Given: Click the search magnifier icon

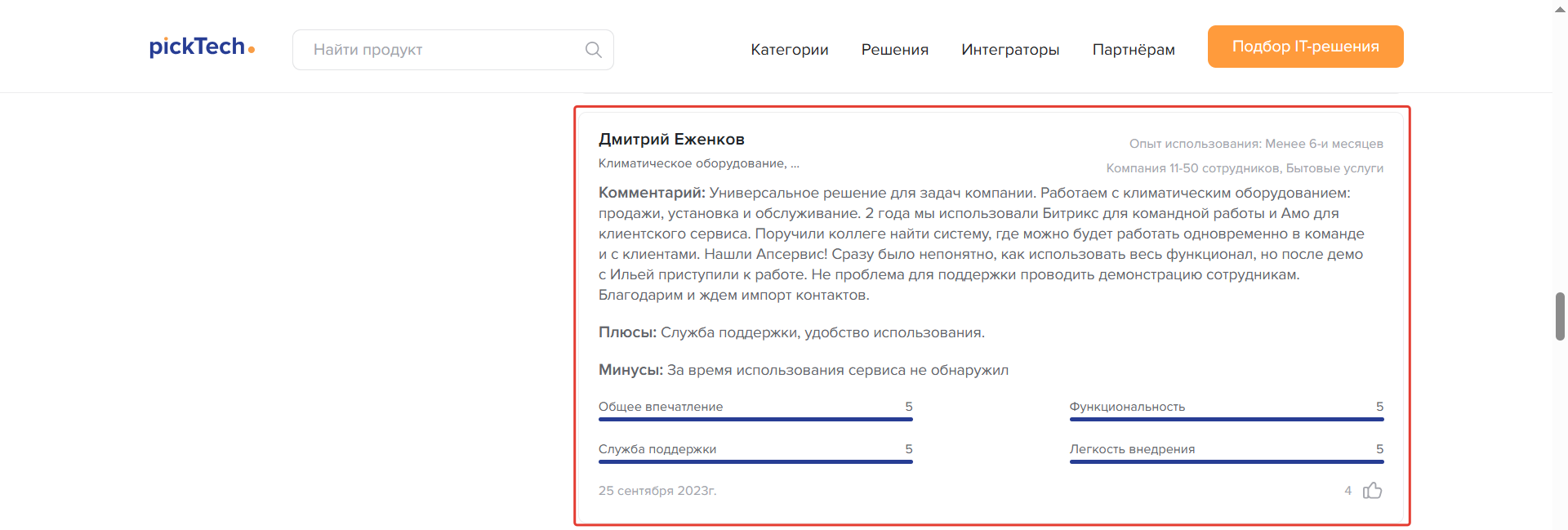Looking at the screenshot, I should pyautogui.click(x=594, y=50).
